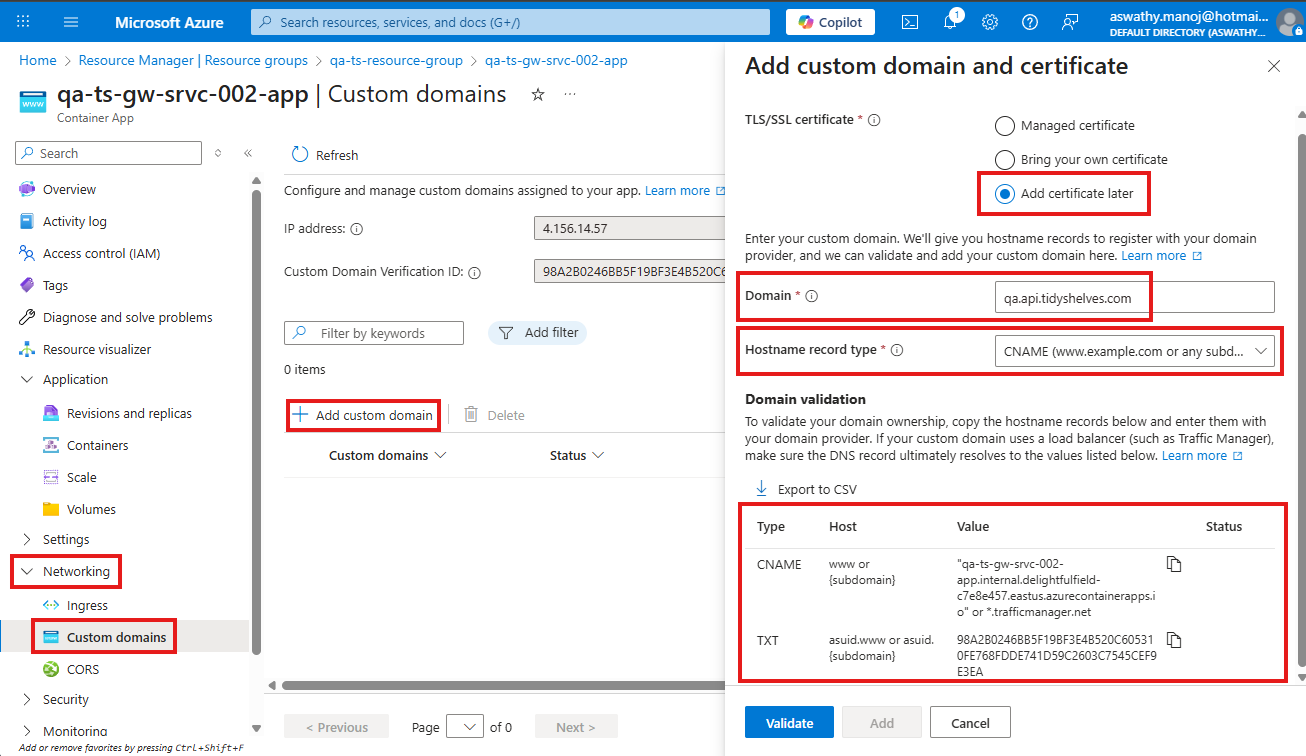Image resolution: width=1306 pixels, height=756 pixels.
Task: Collapse the Application section
Action: (x=27, y=380)
